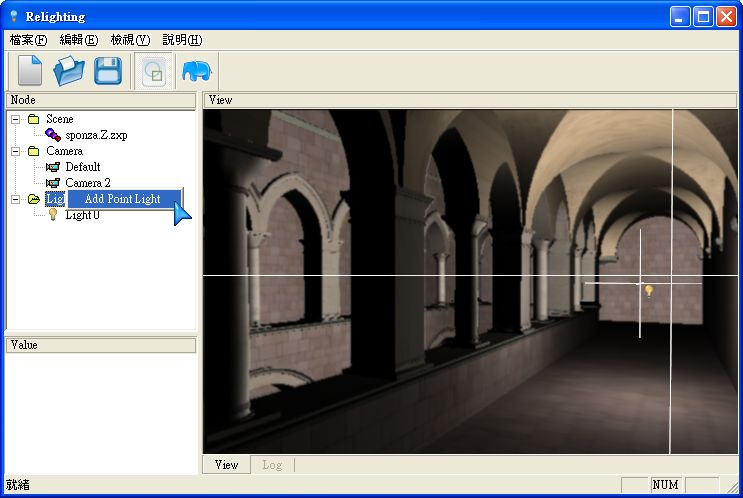Close the Relighting window
This screenshot has height=498, width=743.
726,17
